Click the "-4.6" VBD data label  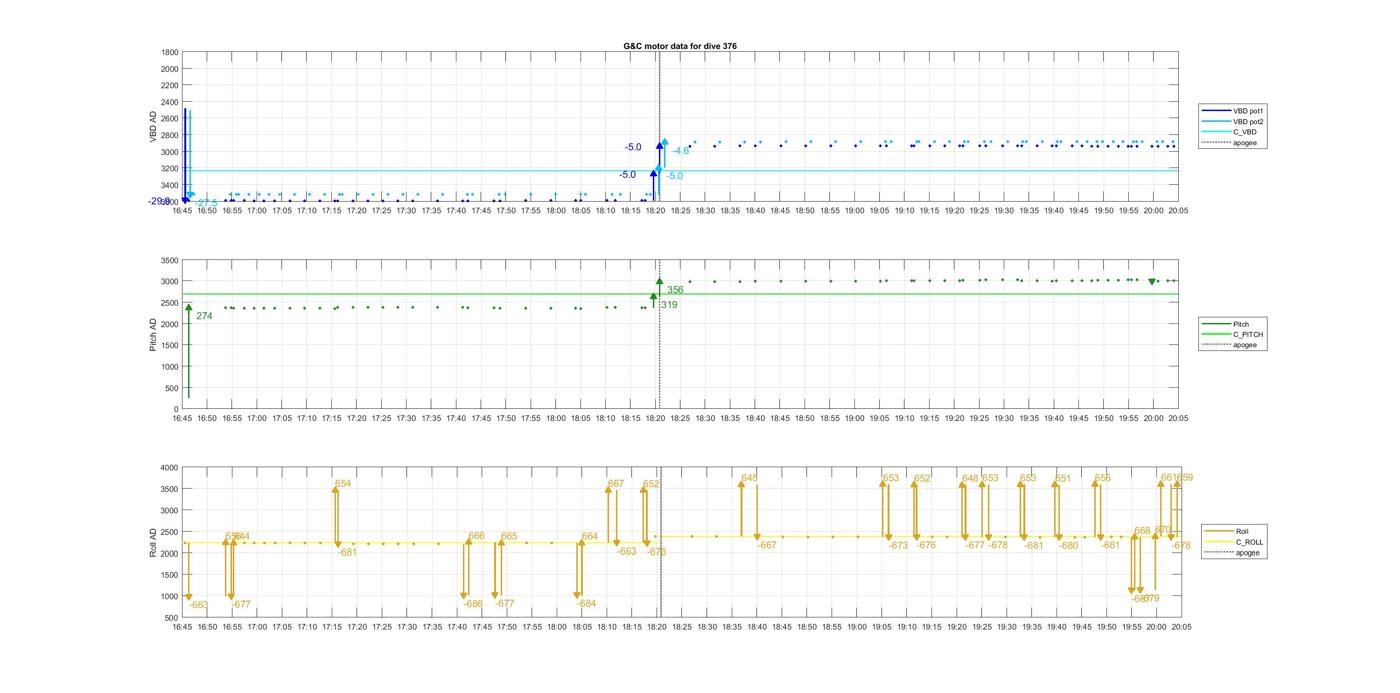680,151
